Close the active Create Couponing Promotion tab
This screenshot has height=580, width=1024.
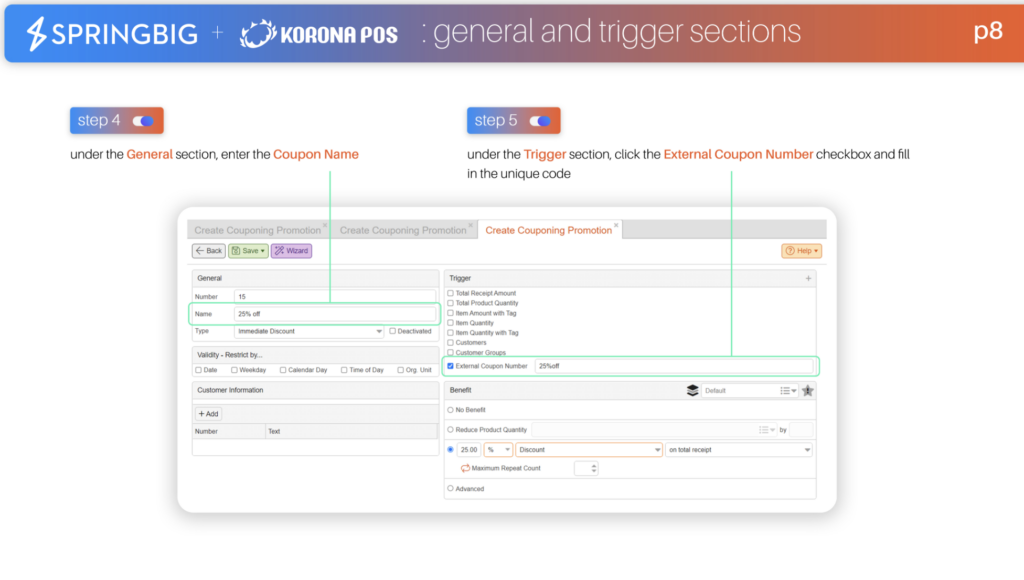616,225
